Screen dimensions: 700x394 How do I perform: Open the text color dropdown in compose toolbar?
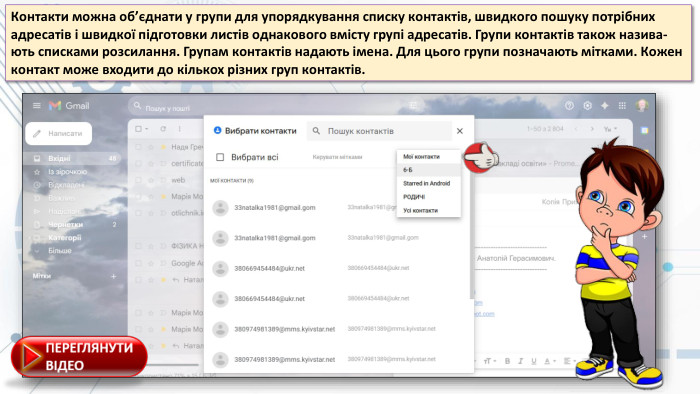[549, 361]
